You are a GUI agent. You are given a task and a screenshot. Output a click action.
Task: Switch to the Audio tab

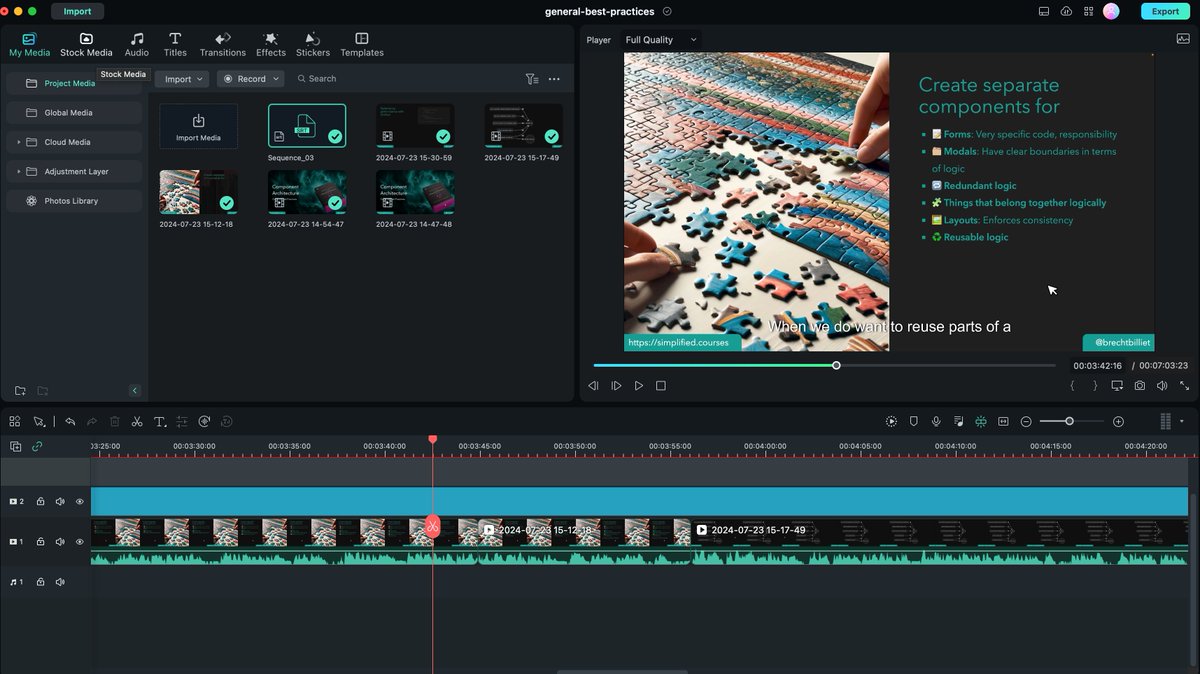pos(137,44)
